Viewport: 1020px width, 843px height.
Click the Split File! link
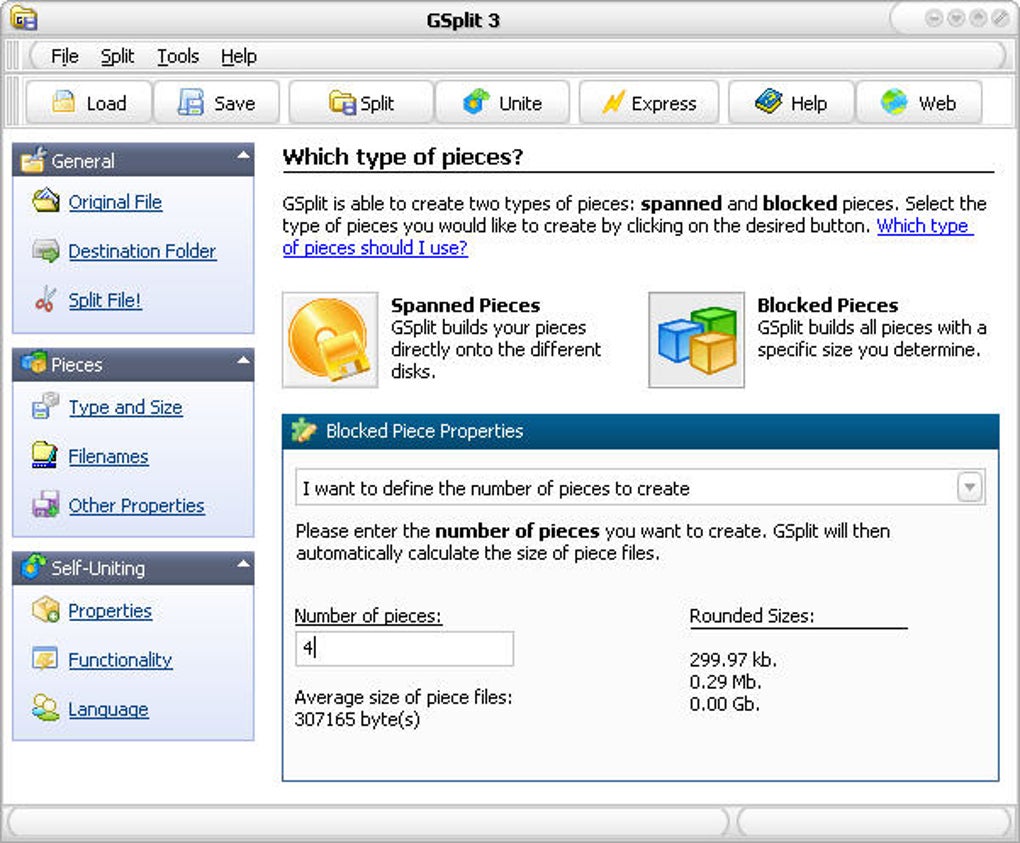pyautogui.click(x=105, y=301)
